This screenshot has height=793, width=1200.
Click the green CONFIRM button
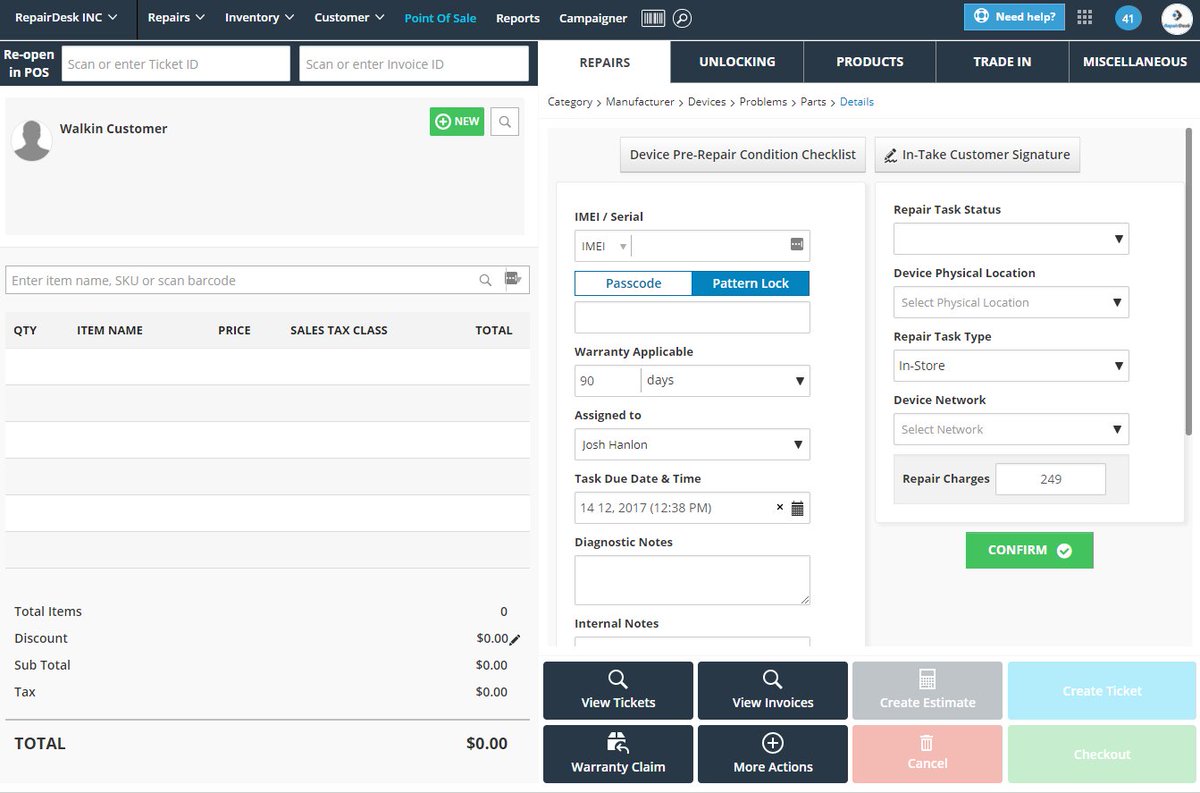click(x=1029, y=550)
